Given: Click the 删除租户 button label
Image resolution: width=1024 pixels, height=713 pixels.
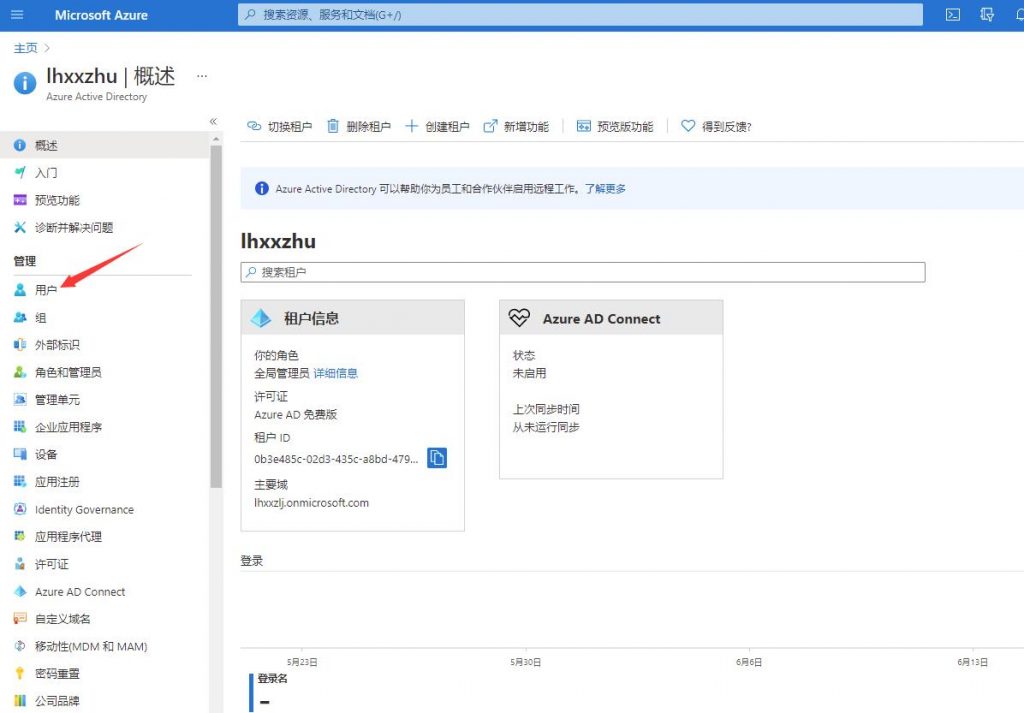Looking at the screenshot, I should pos(368,127).
